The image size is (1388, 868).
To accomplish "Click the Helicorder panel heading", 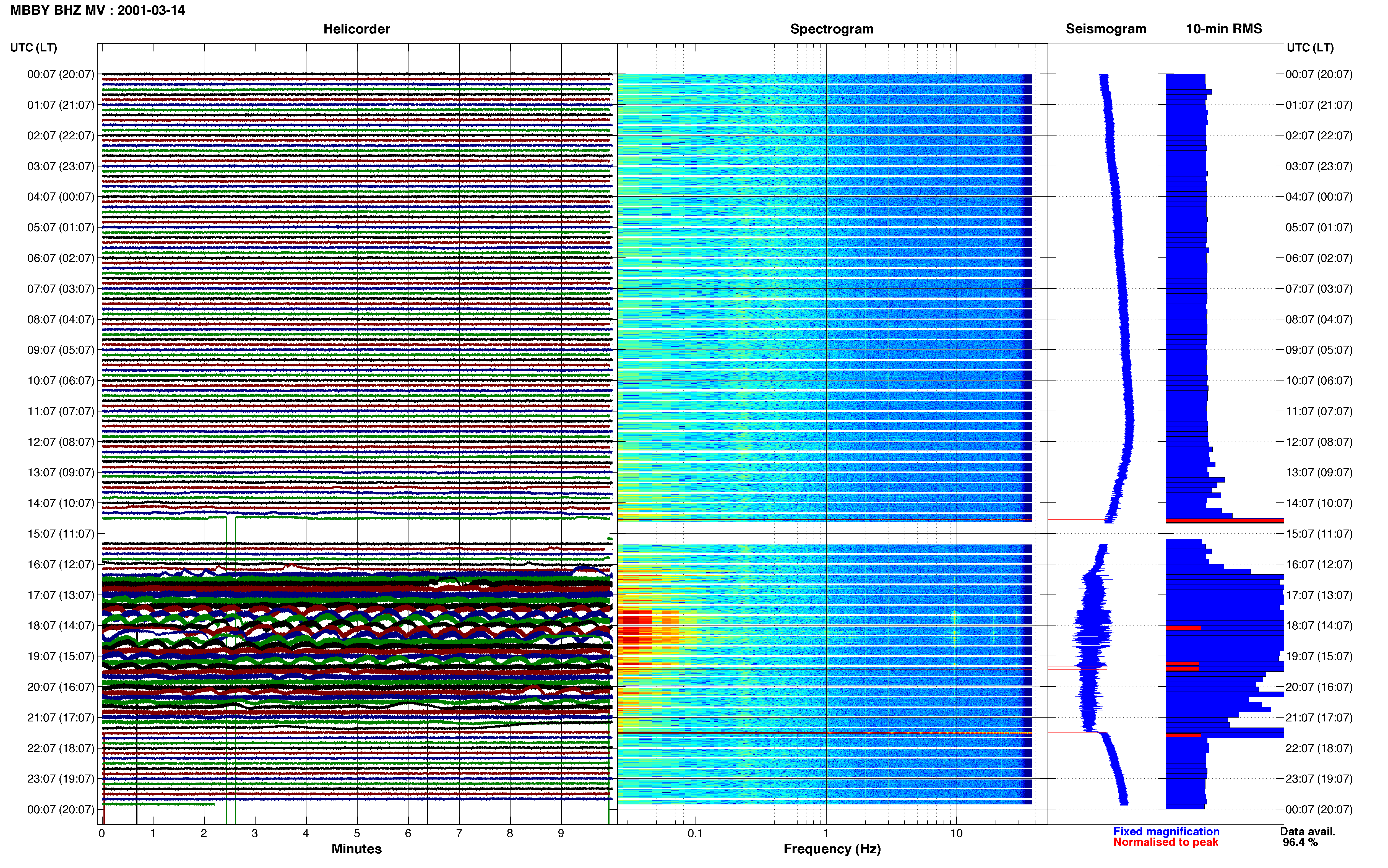I will click(x=356, y=29).
